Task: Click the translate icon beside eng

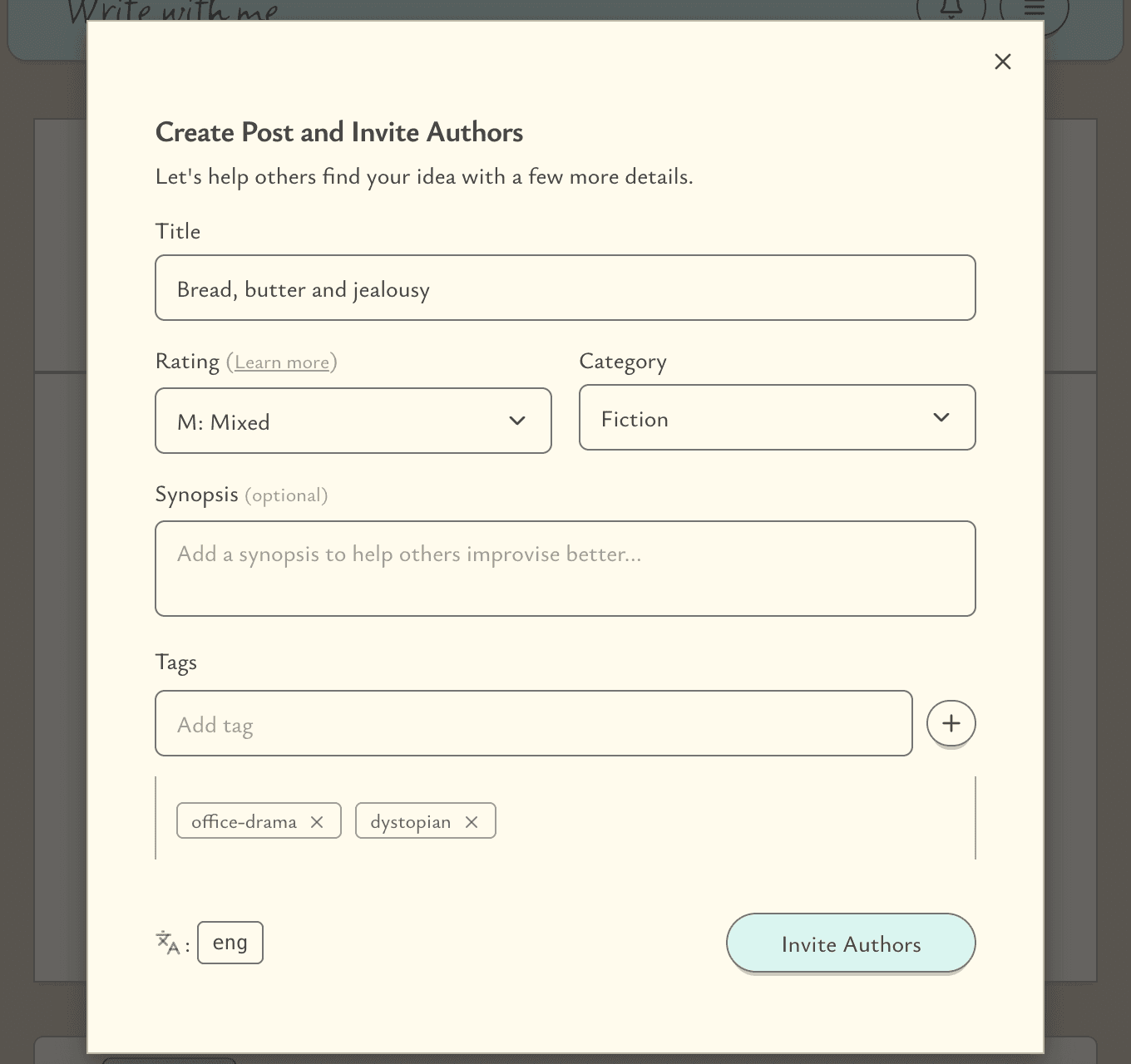Action: coord(169,942)
